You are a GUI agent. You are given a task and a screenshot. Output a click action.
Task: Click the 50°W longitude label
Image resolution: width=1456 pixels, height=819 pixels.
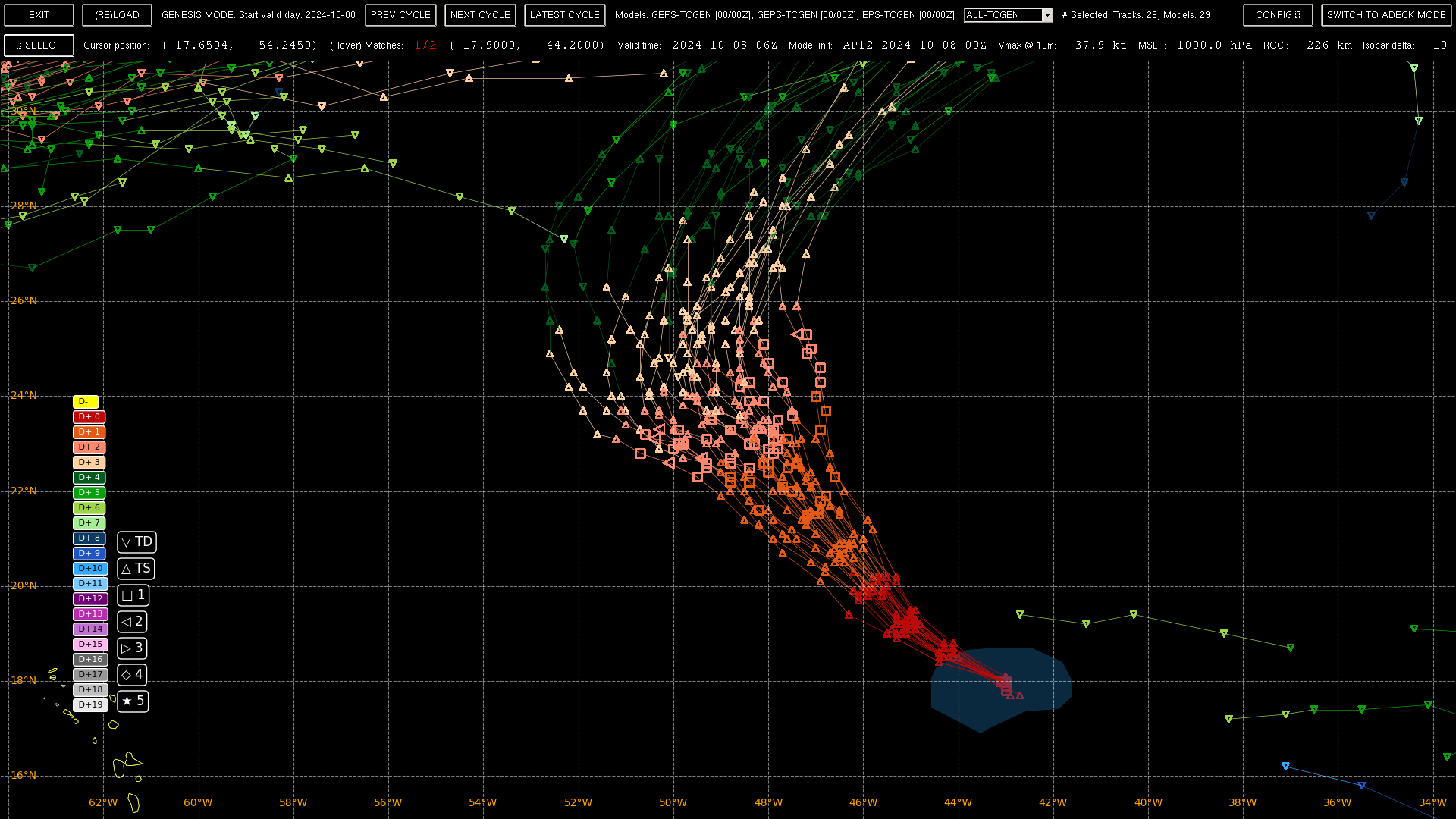(x=673, y=802)
